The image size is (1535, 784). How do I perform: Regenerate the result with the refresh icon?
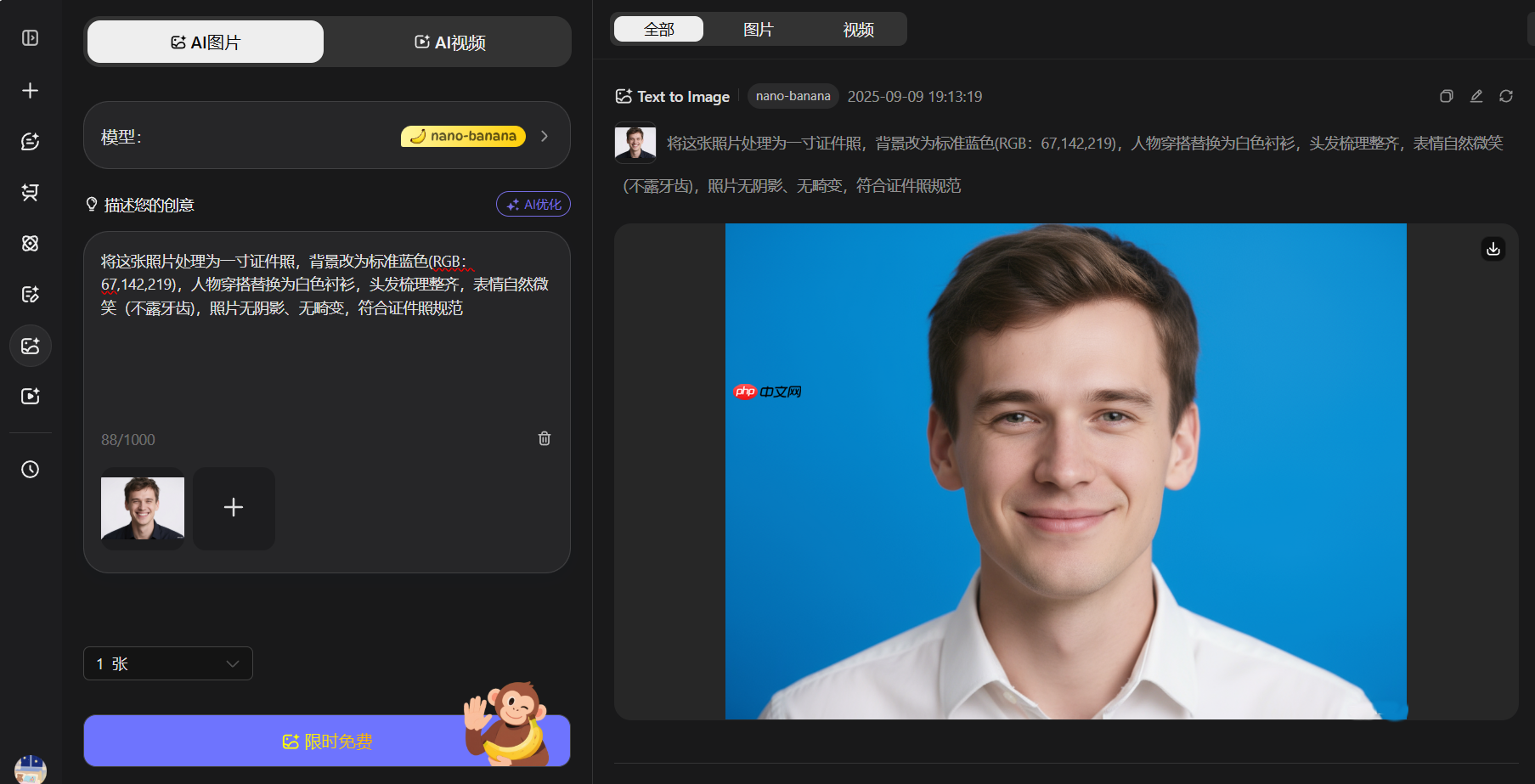pyautogui.click(x=1505, y=96)
